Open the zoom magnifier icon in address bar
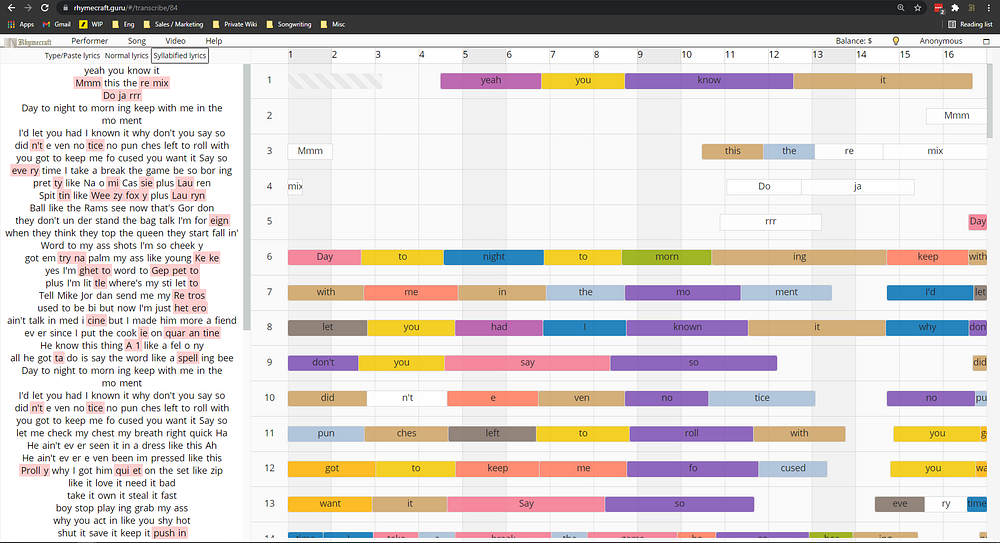Screen dimensions: 1000x543 click(x=901, y=8)
